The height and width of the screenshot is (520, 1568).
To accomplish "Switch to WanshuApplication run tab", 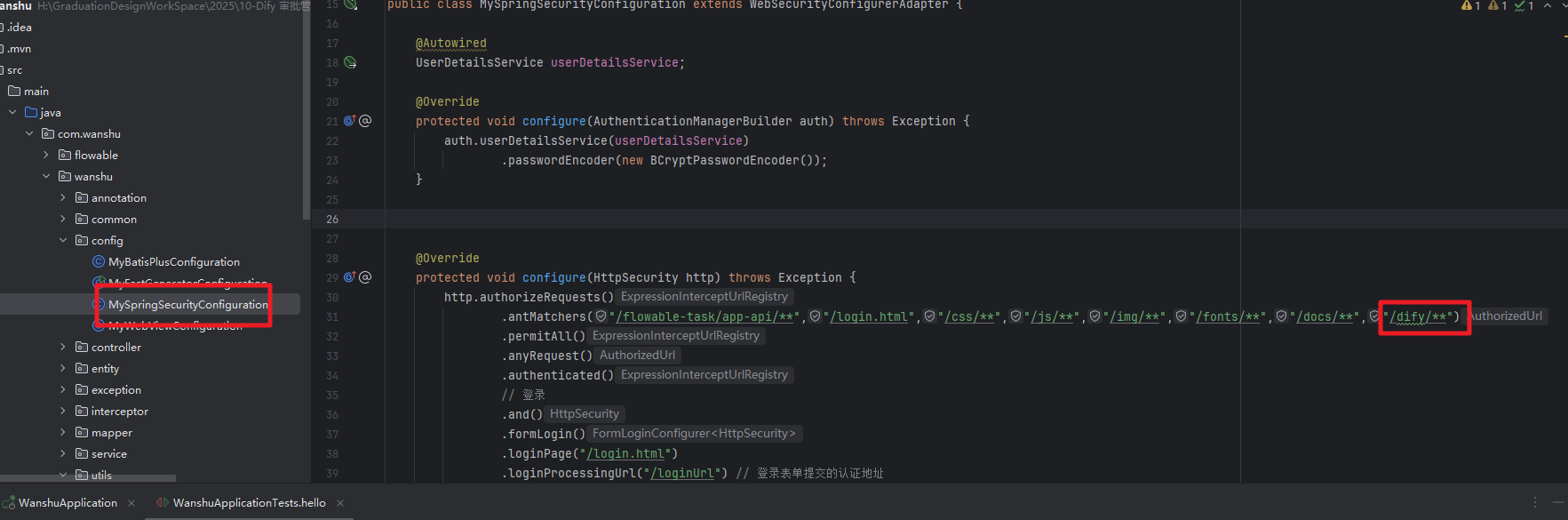I will (68, 503).
